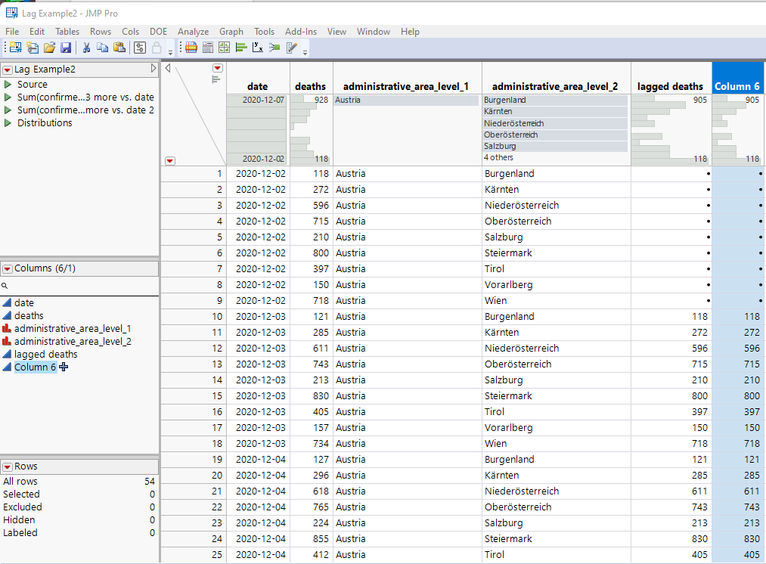766x564 pixels.
Task: Open the Columns panel red triangle menu
Action: pyautogui.click(x=7, y=269)
